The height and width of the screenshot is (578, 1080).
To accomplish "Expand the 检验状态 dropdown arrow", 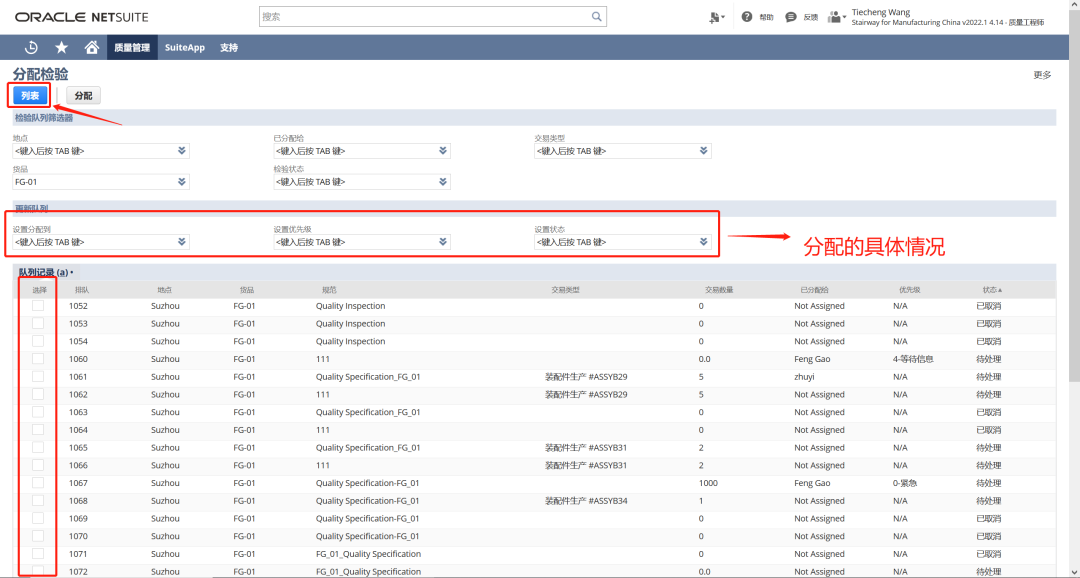I will click(443, 182).
